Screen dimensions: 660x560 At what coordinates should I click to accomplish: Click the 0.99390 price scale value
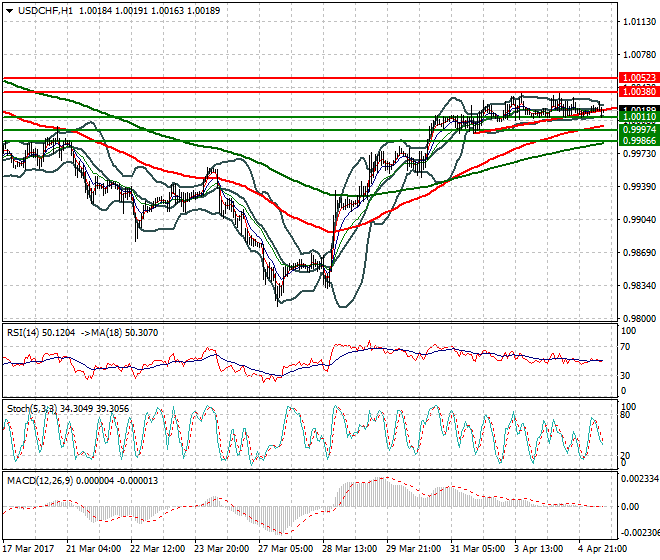(x=639, y=187)
